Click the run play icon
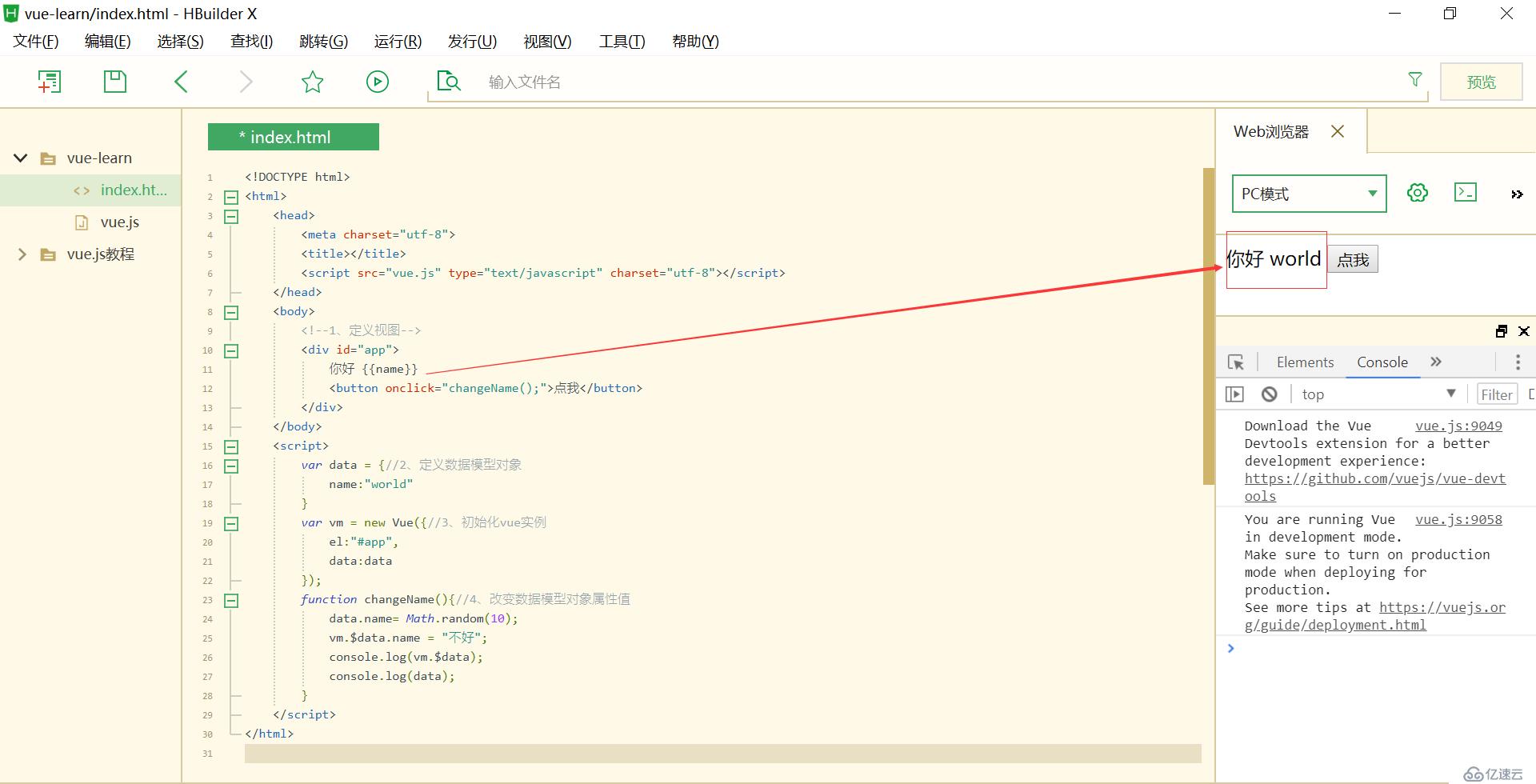The image size is (1536, 784). [378, 82]
